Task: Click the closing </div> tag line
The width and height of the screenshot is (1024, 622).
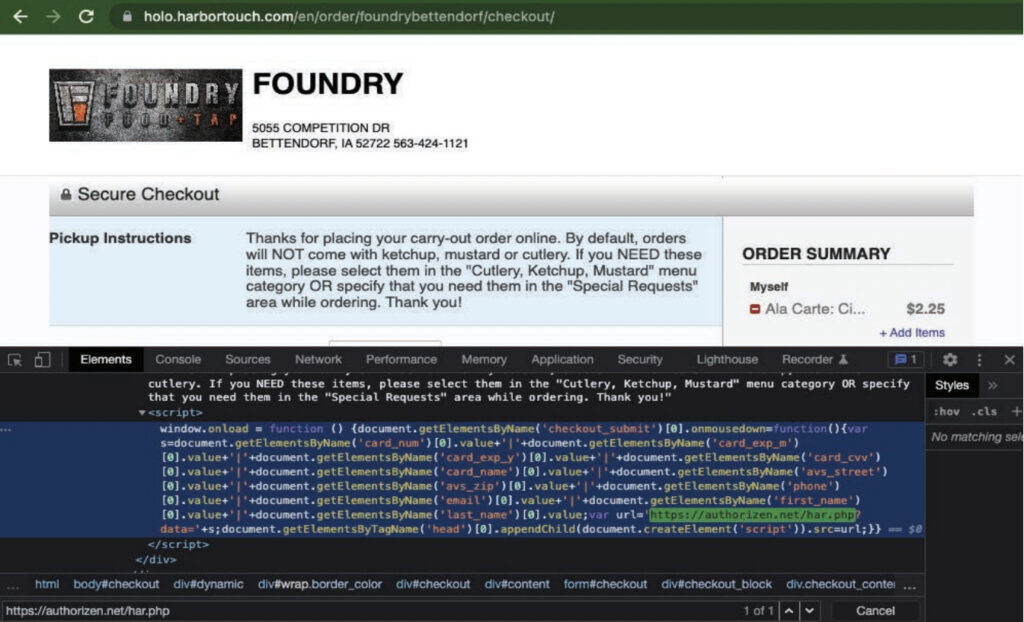Action: click(155, 560)
